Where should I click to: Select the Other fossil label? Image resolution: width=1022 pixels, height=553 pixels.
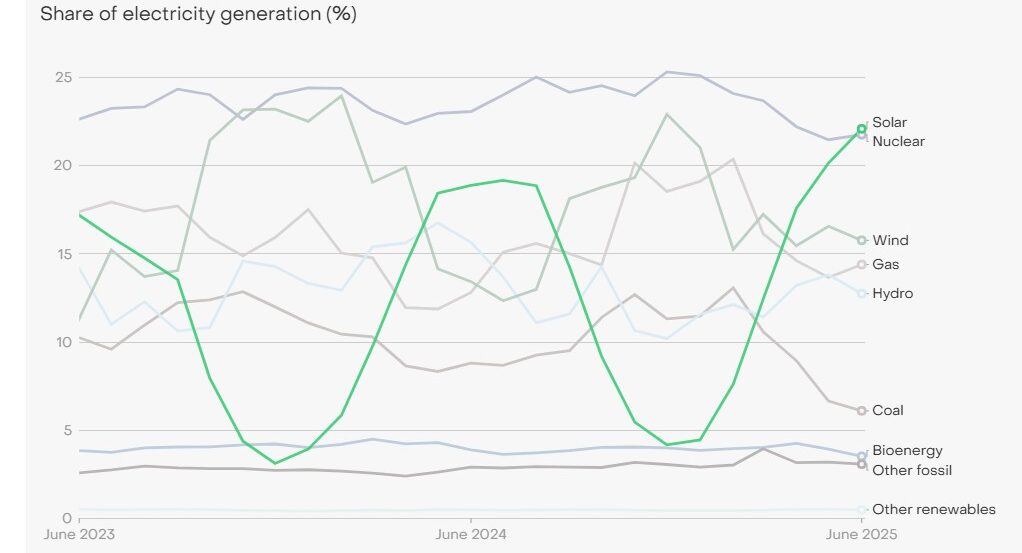pos(912,469)
